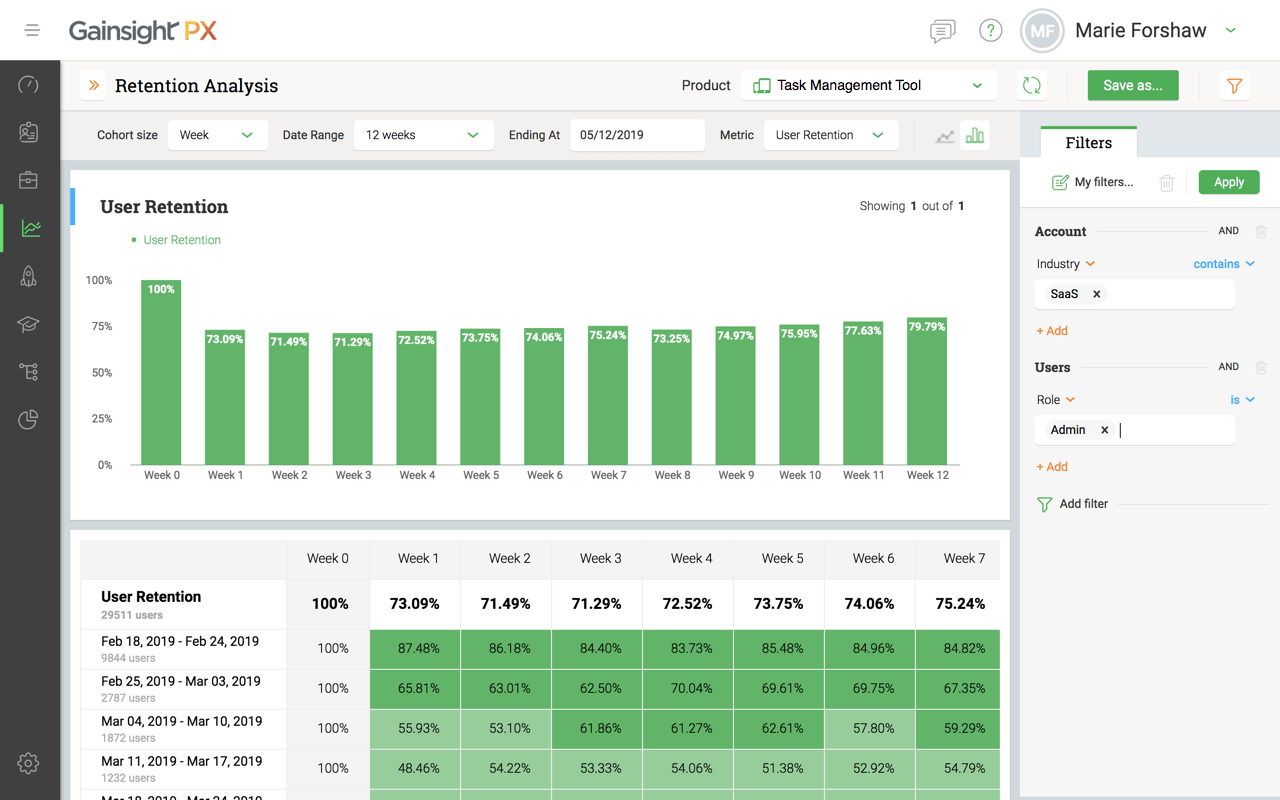
Task: Refresh the retention analysis data
Action: tap(1032, 86)
